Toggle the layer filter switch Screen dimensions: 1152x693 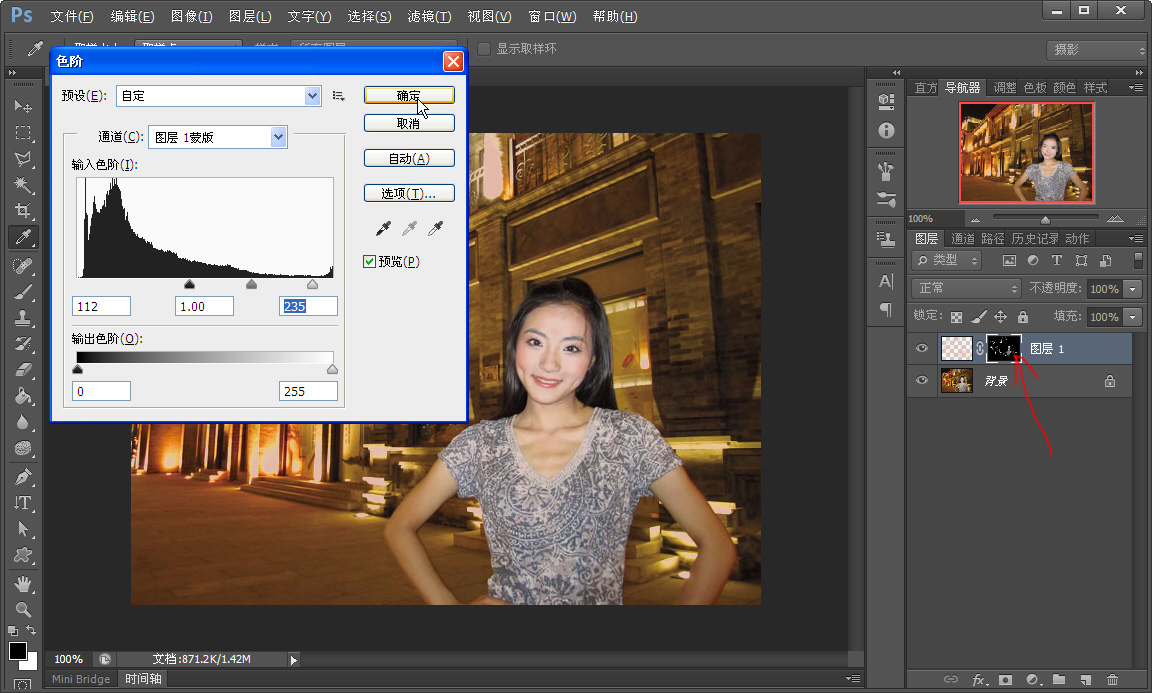(1138, 260)
